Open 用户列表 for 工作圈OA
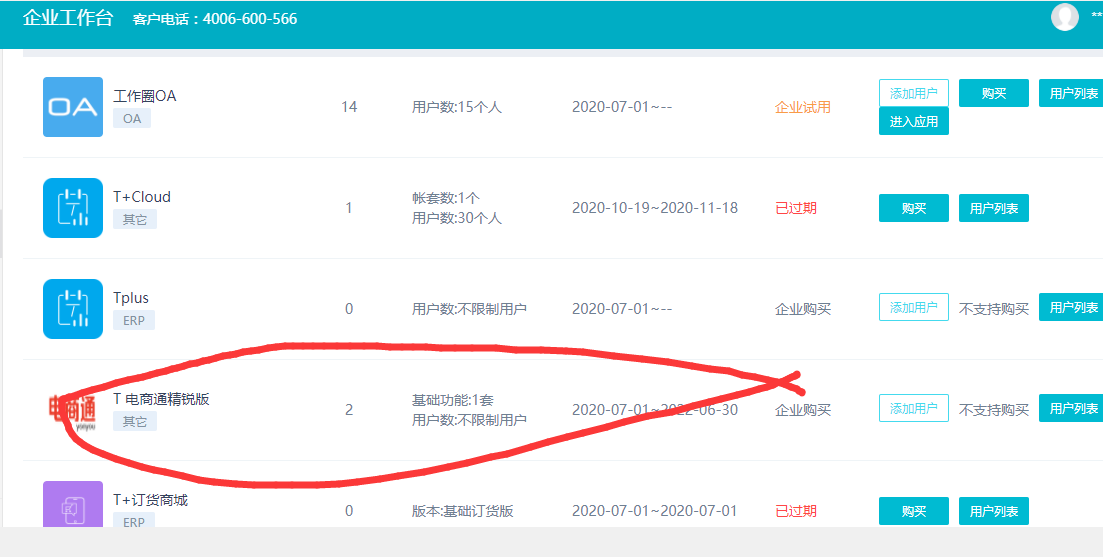The image size is (1103, 557). pos(1071,94)
